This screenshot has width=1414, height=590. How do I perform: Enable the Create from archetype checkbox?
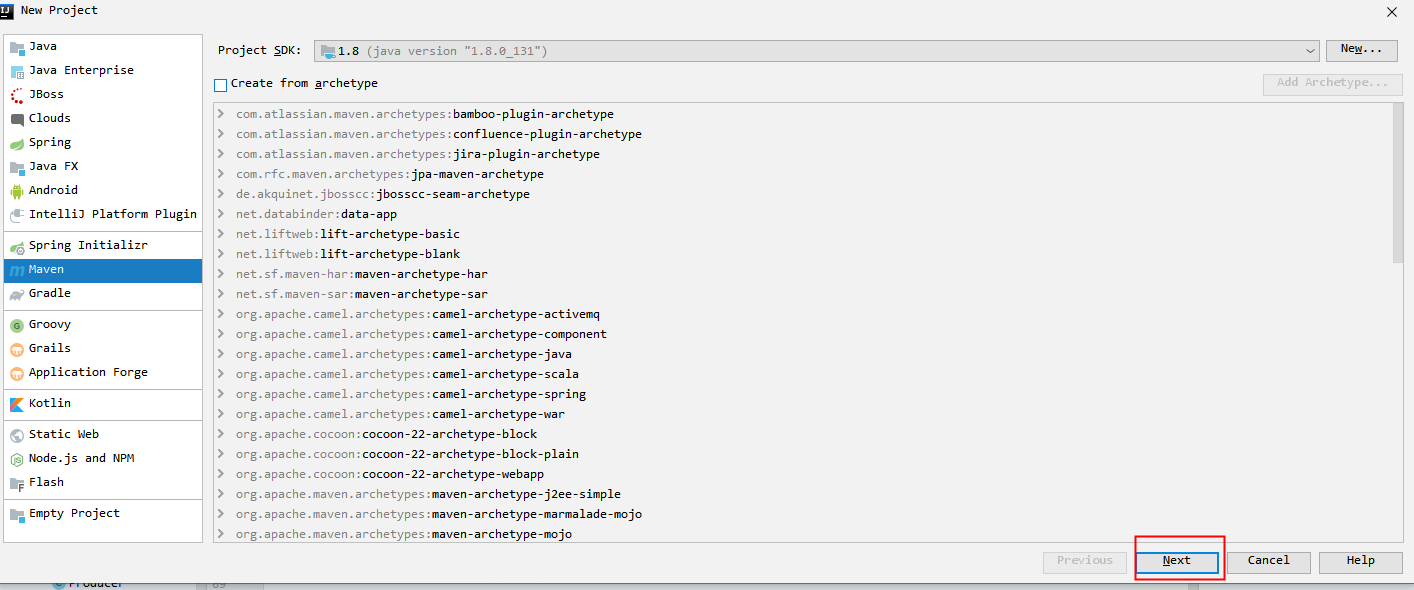point(221,84)
